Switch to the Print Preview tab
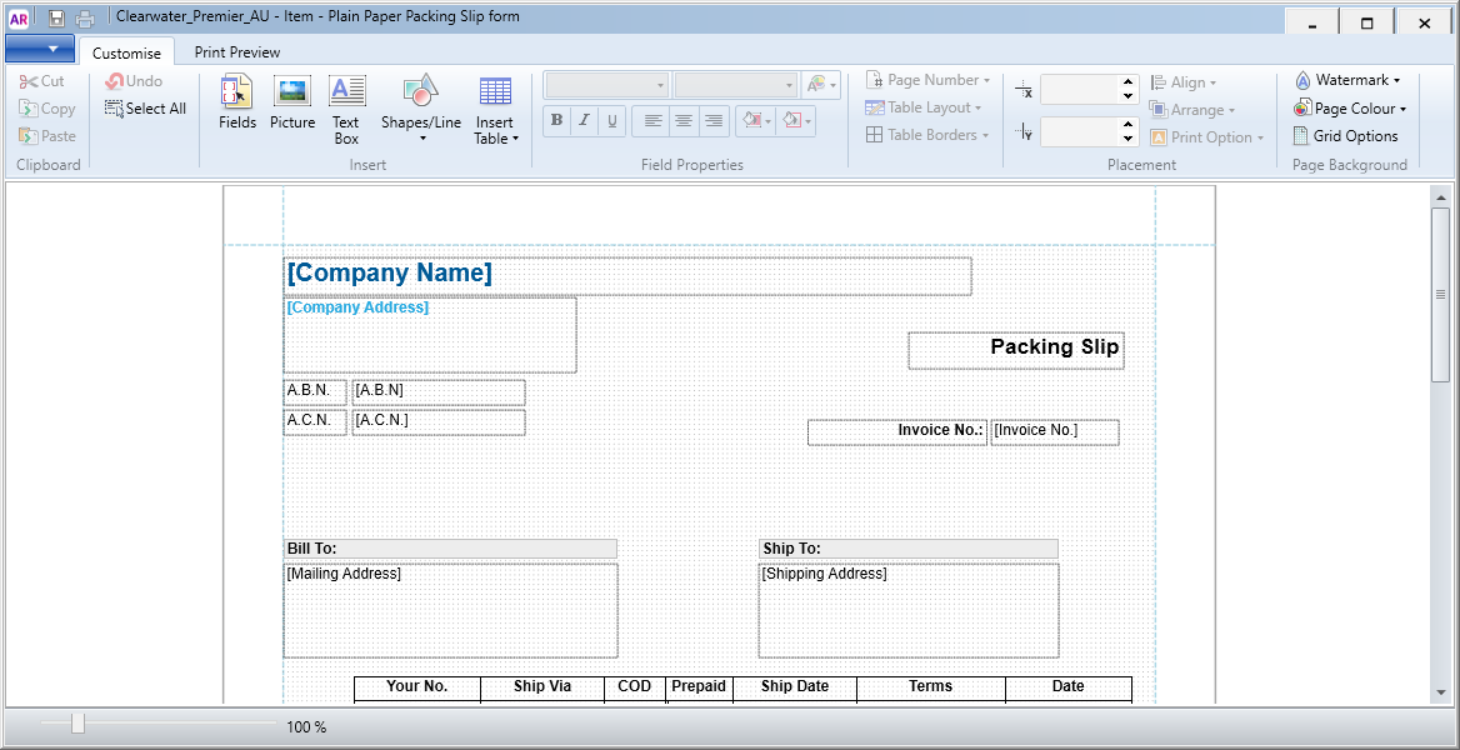1460x750 pixels. (x=237, y=52)
